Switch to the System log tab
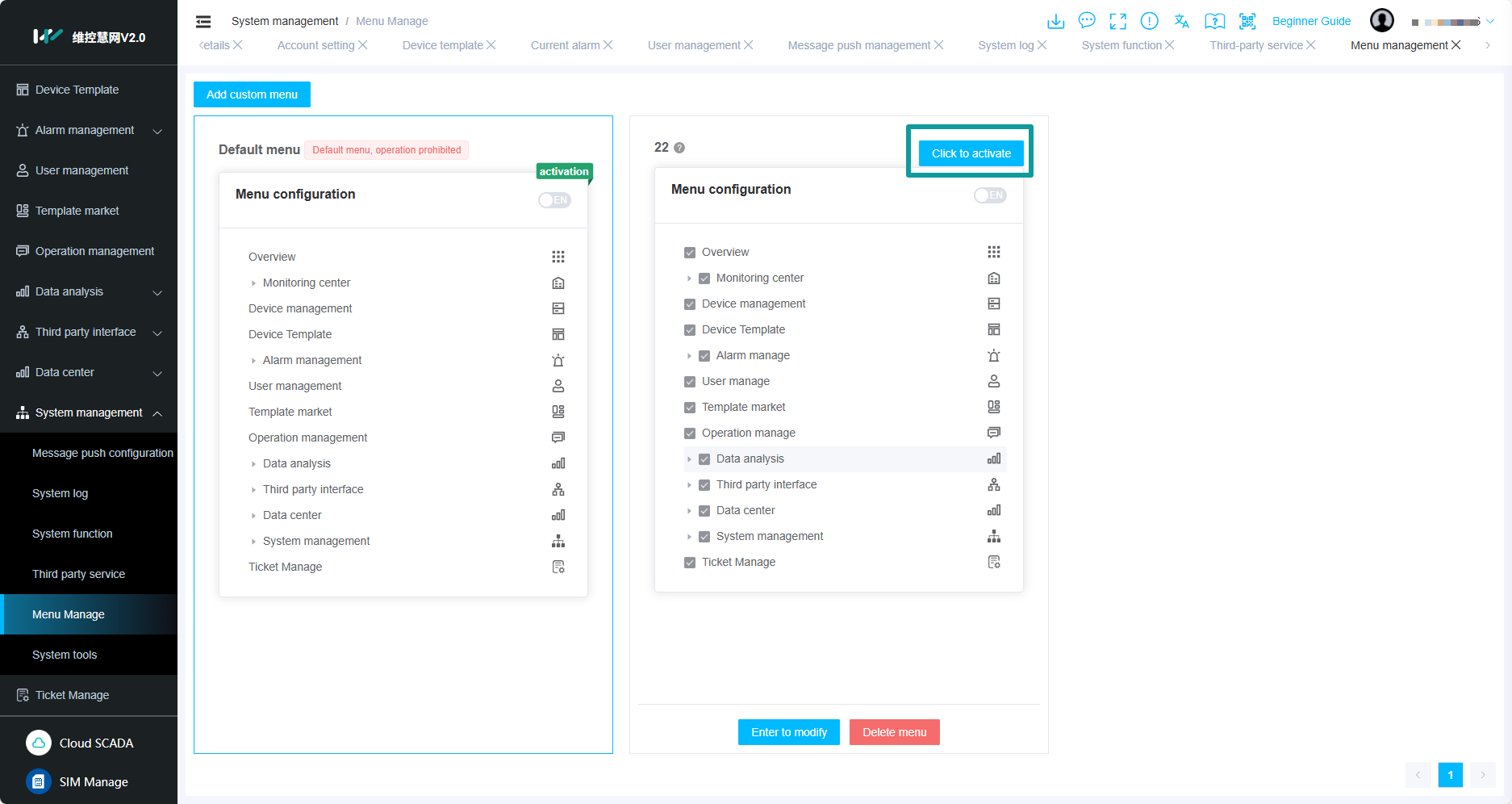This screenshot has height=804, width=1512. pyautogui.click(x=1005, y=45)
